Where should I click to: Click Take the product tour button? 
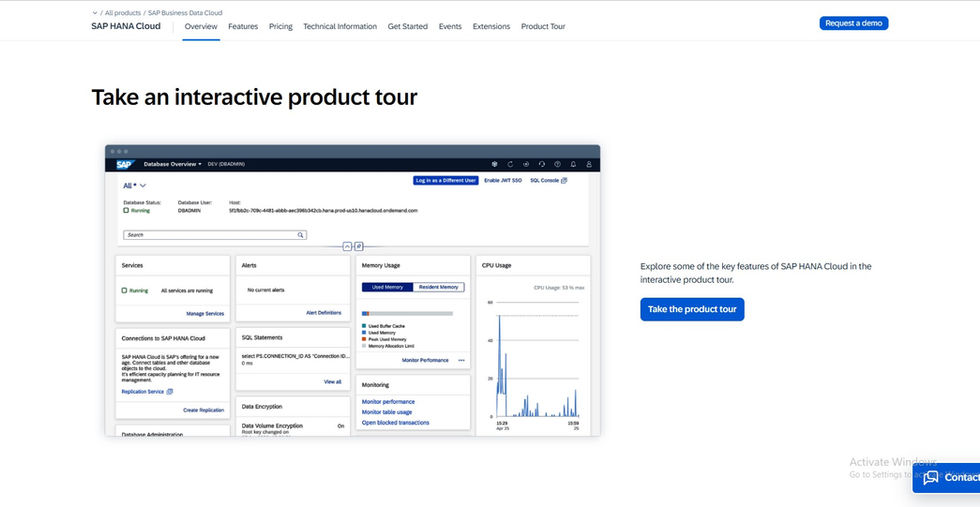point(692,309)
